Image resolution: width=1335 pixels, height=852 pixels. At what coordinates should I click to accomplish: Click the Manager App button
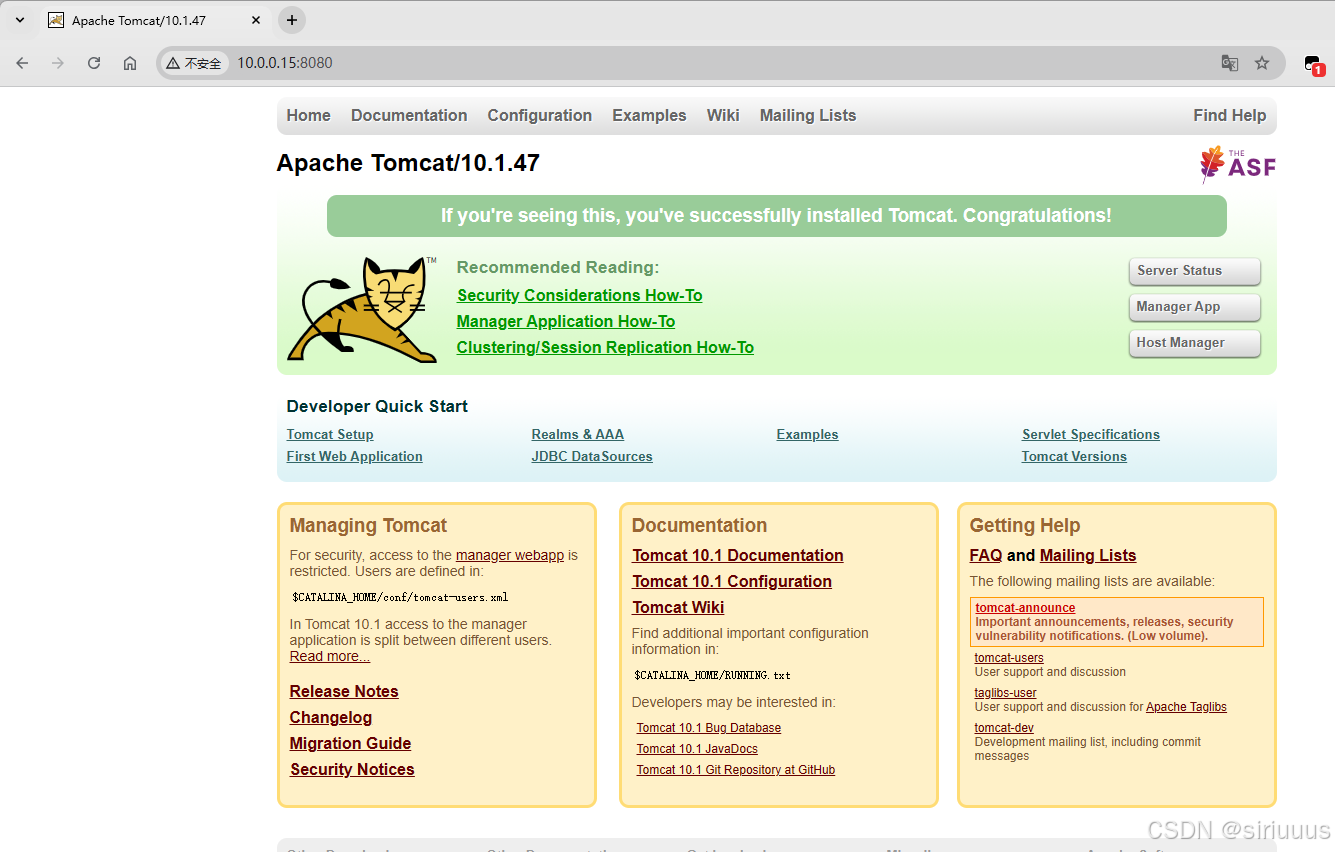[x=1194, y=307]
